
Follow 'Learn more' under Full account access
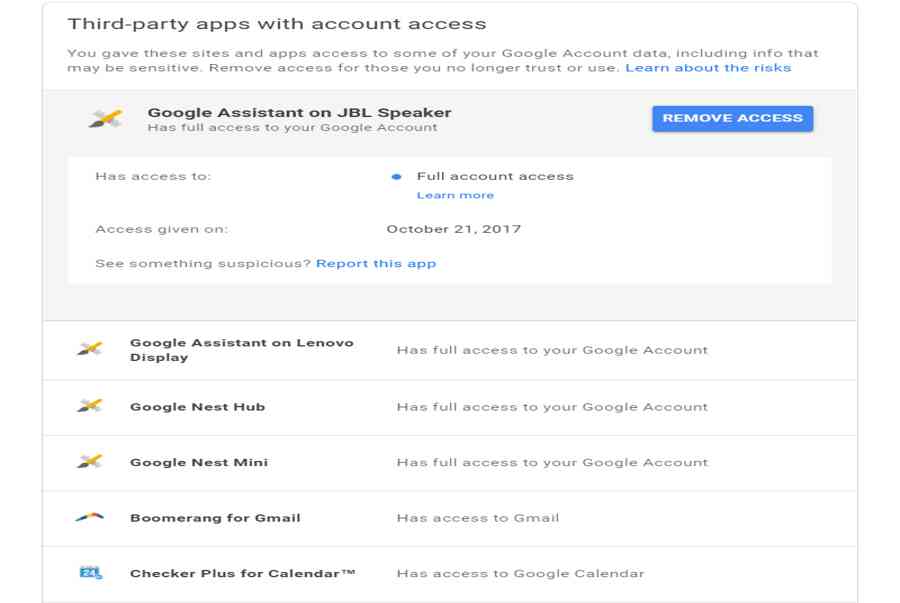point(455,195)
